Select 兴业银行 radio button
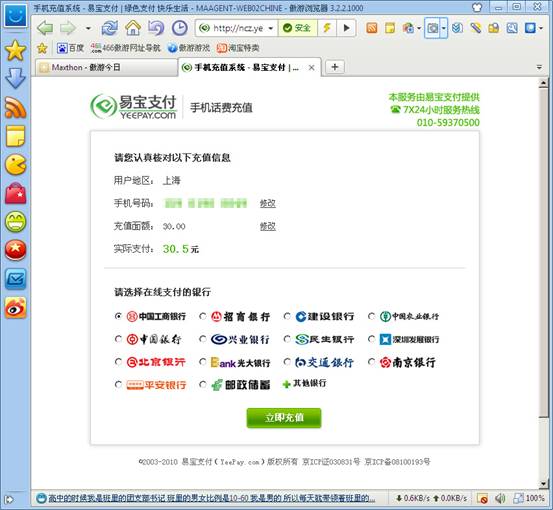The width and height of the screenshot is (553, 510). pos(203,339)
